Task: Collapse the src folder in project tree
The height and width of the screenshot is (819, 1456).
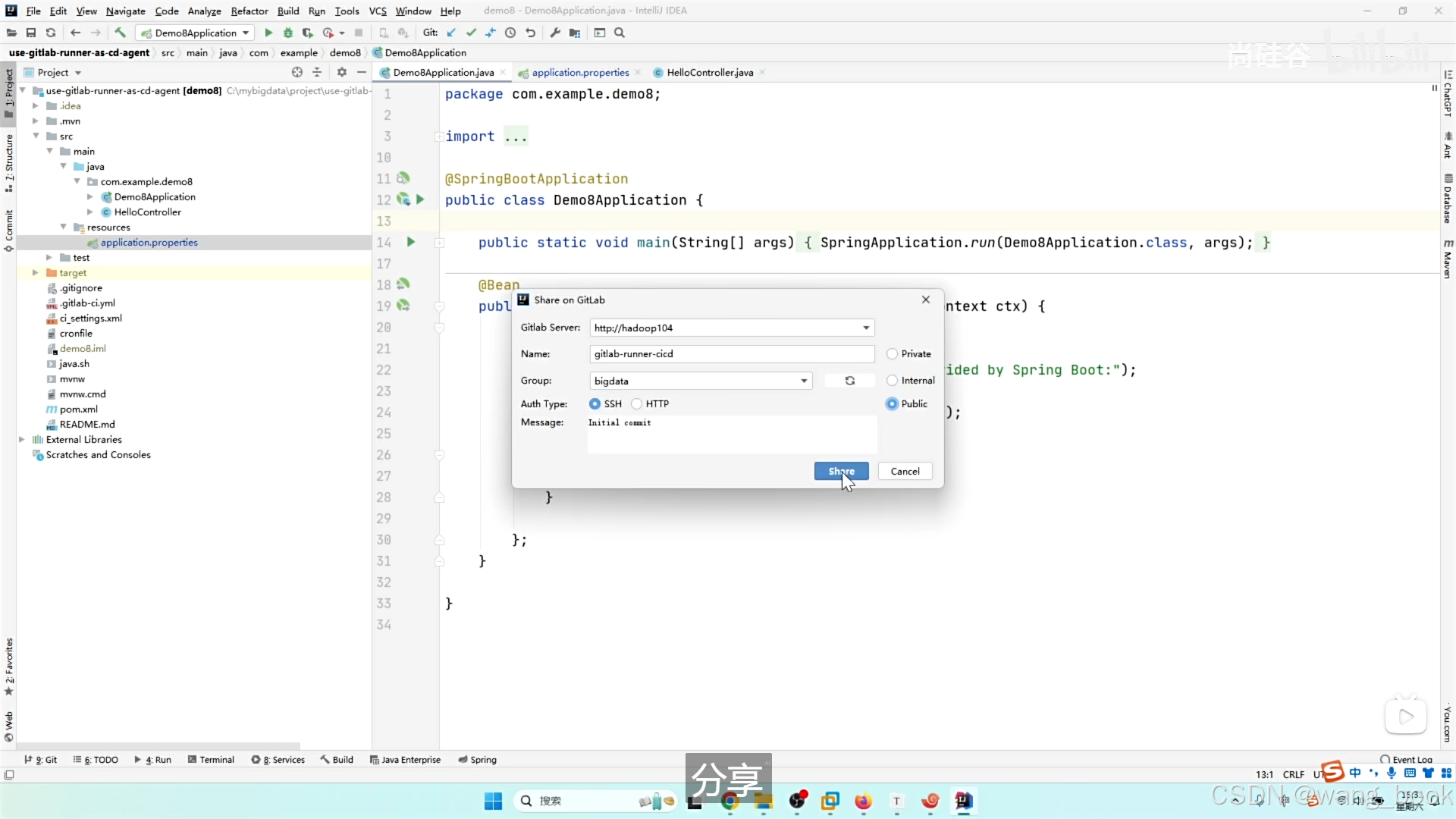Action: [36, 136]
